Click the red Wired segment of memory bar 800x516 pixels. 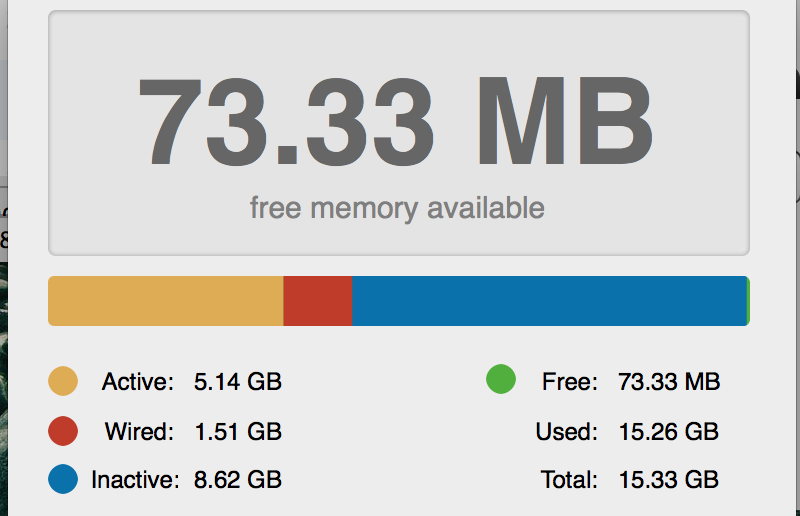coord(318,301)
